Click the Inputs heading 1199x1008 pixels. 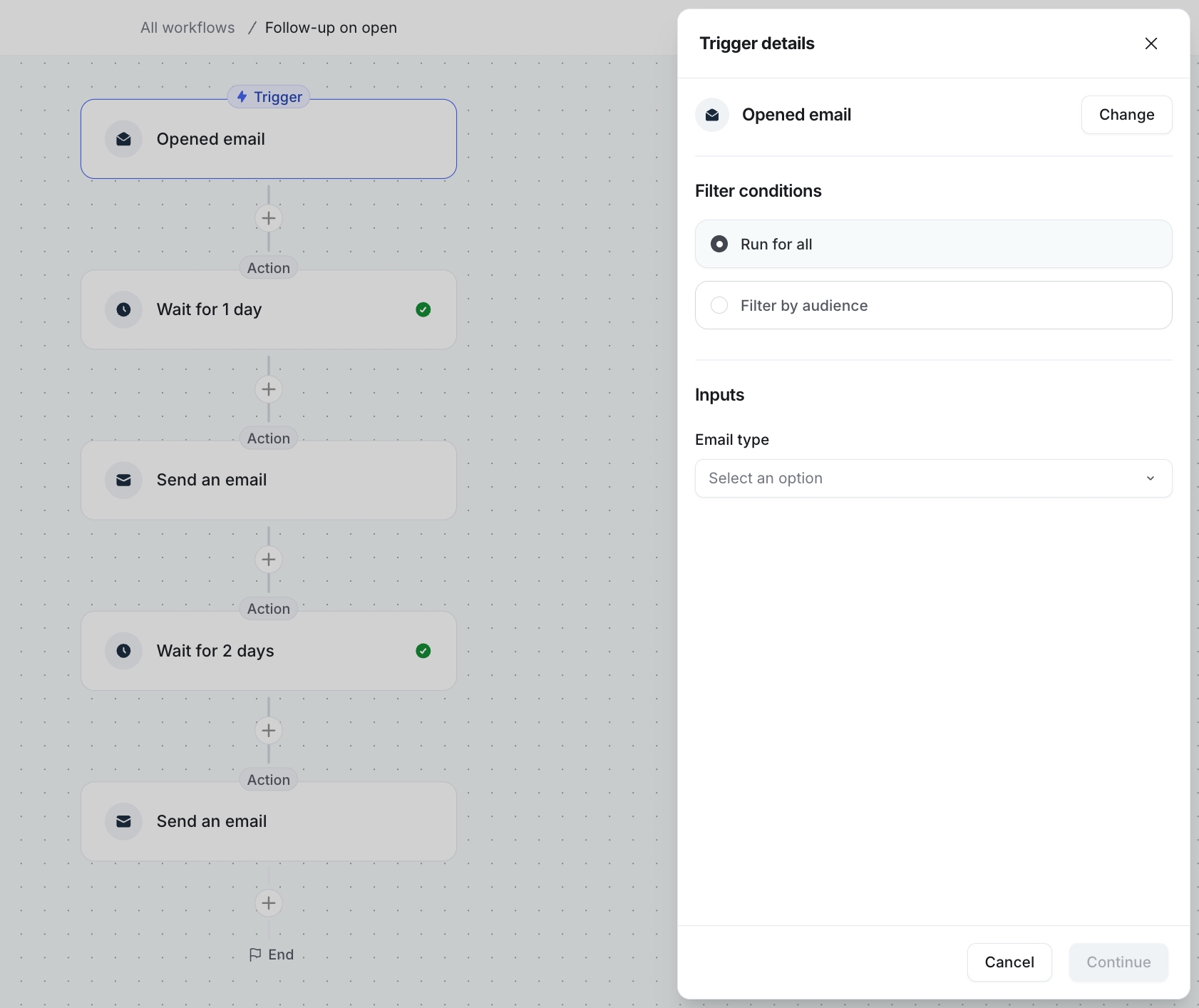(x=719, y=395)
